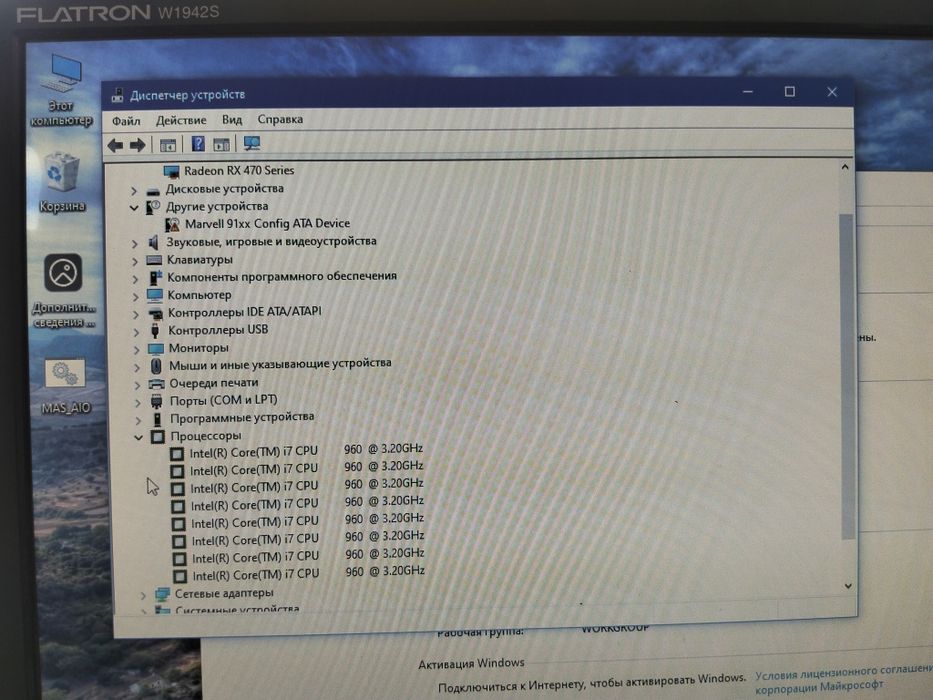Viewport: 933px width, 700px height.
Task: Expand the Мониторы node
Action: [x=137, y=350]
